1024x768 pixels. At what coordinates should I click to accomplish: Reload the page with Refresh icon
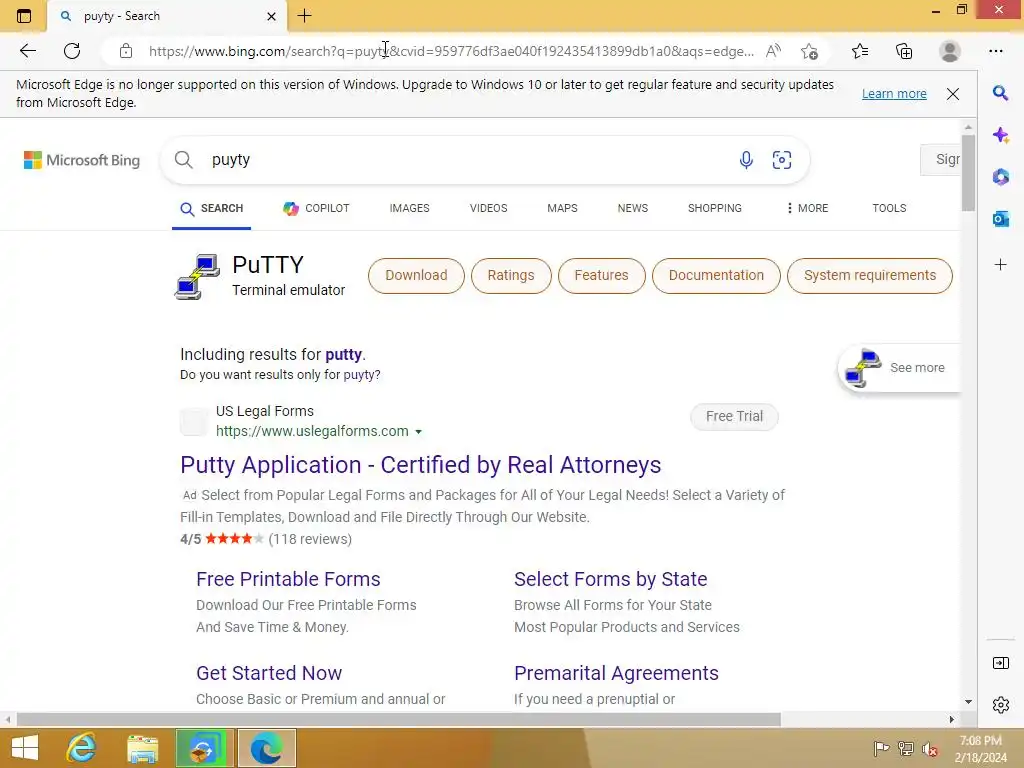(72, 51)
